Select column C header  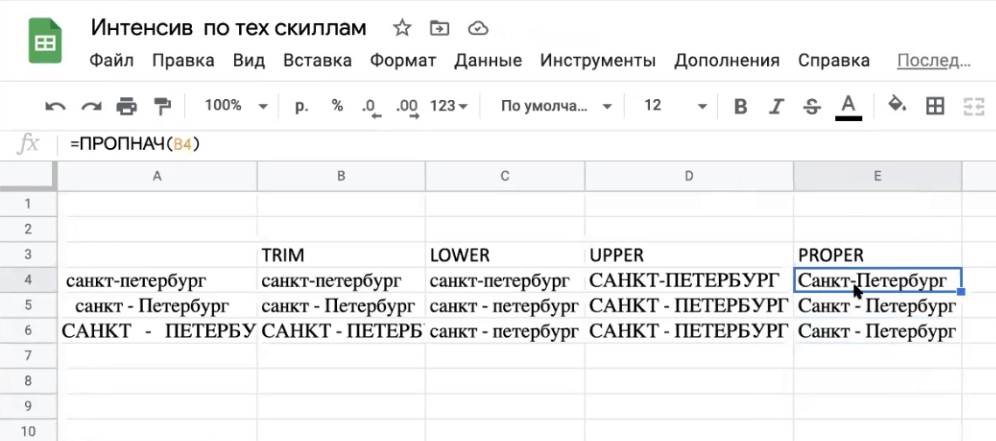pyautogui.click(x=505, y=176)
